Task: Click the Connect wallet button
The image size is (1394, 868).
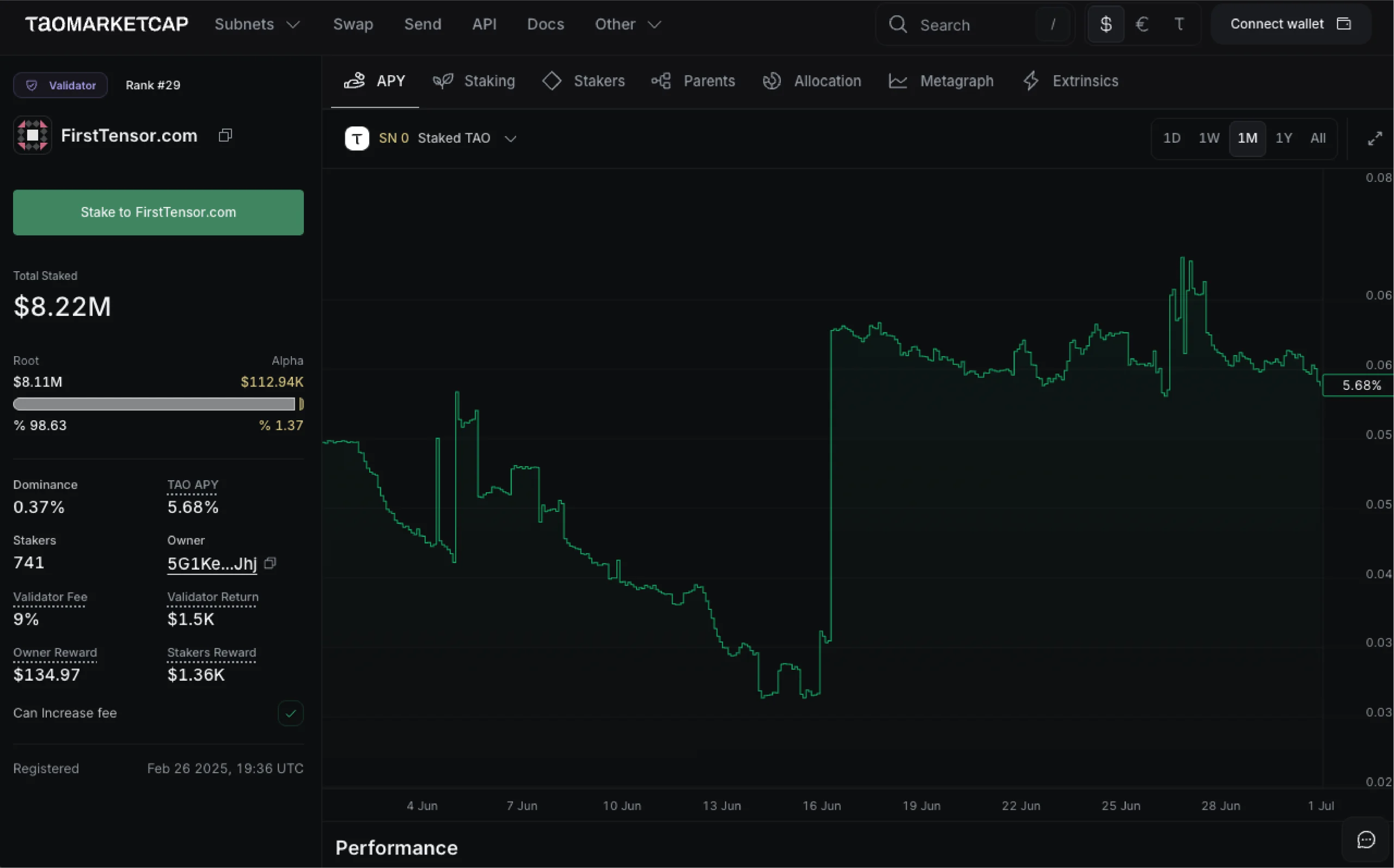Action: click(1291, 24)
